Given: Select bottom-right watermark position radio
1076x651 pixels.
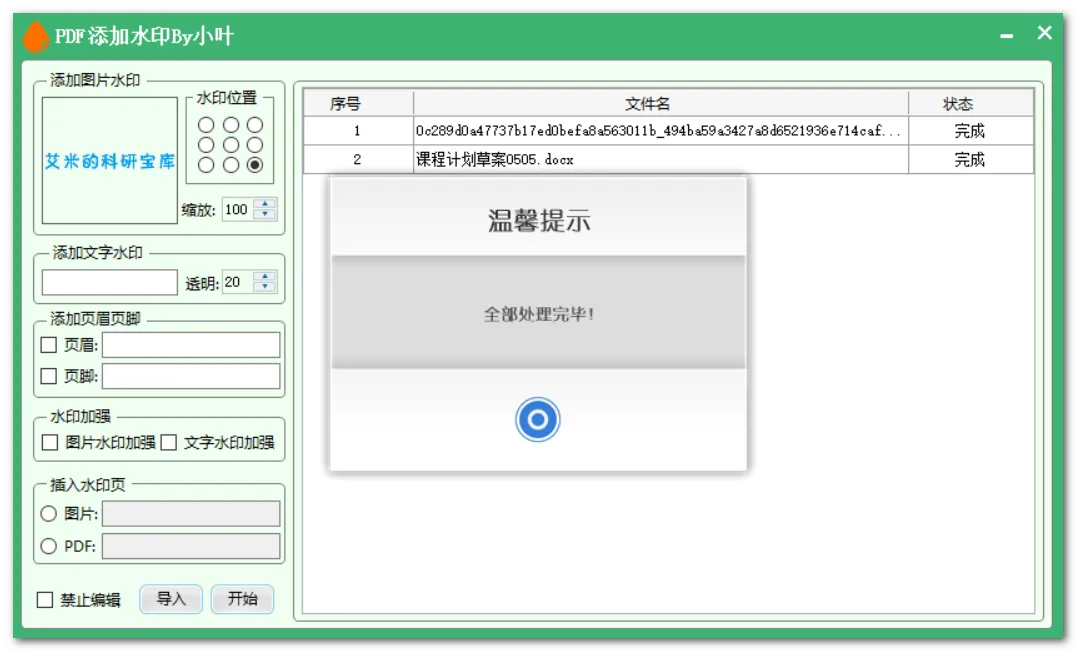Looking at the screenshot, I should [x=255, y=165].
